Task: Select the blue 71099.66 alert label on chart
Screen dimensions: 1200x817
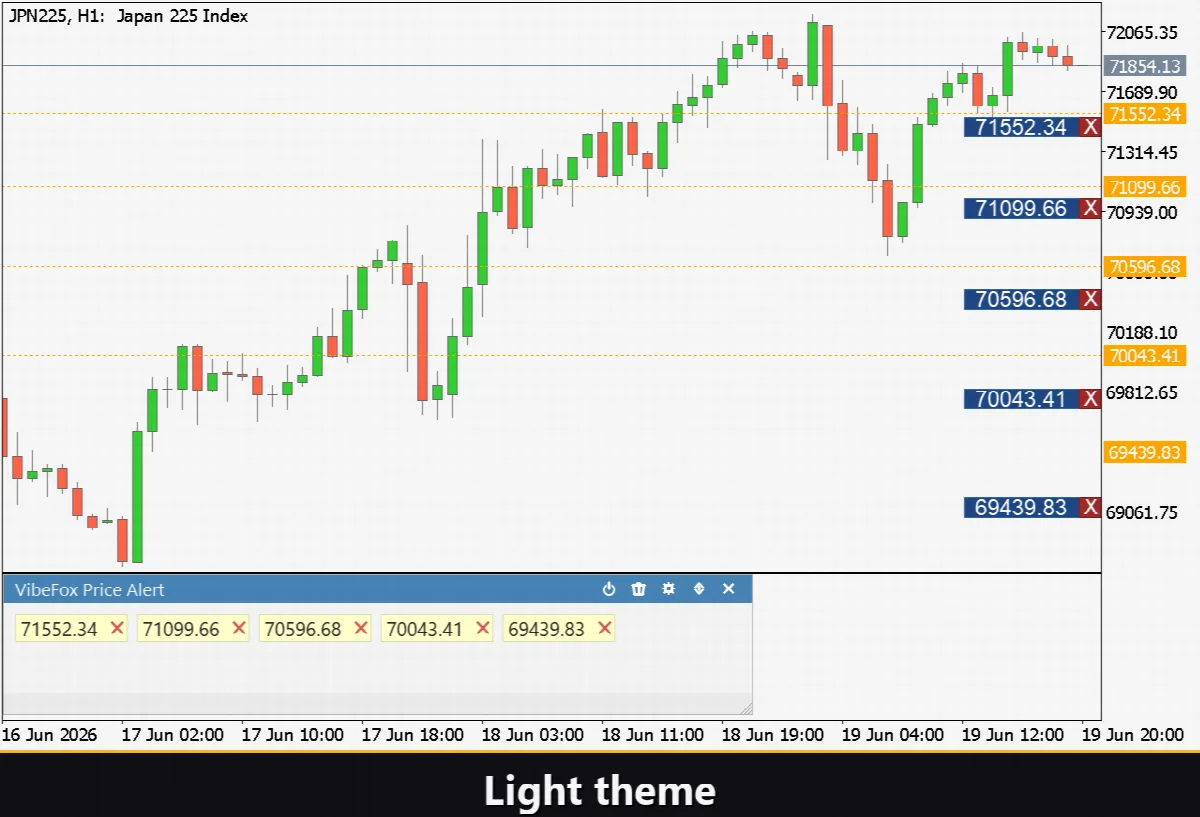Action: point(1022,208)
